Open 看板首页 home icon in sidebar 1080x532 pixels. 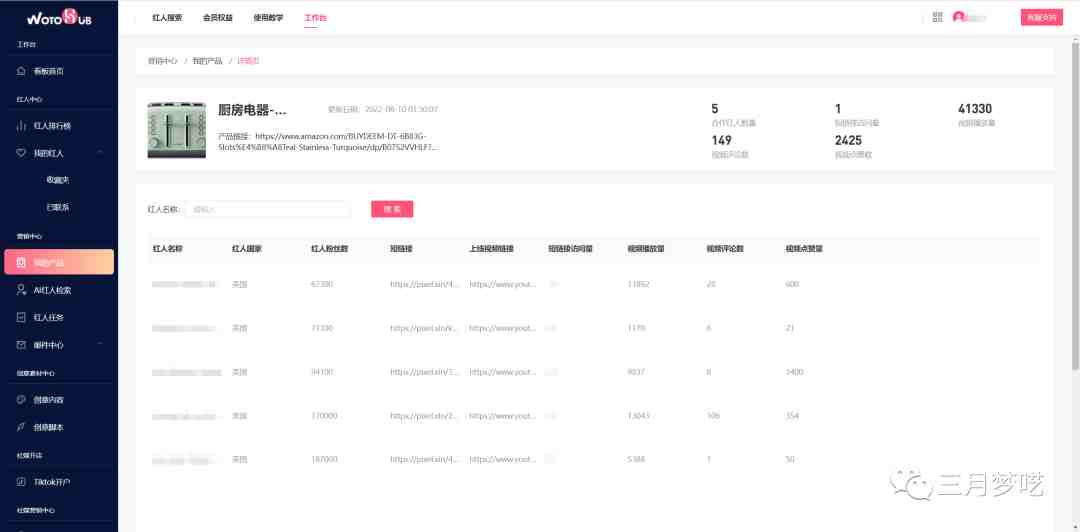click(21, 71)
